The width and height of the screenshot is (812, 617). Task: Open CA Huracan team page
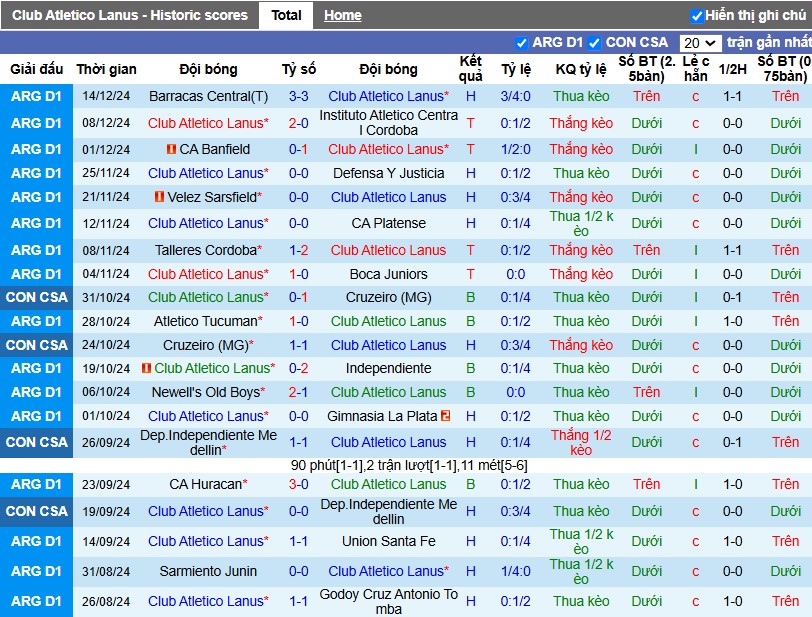click(208, 484)
